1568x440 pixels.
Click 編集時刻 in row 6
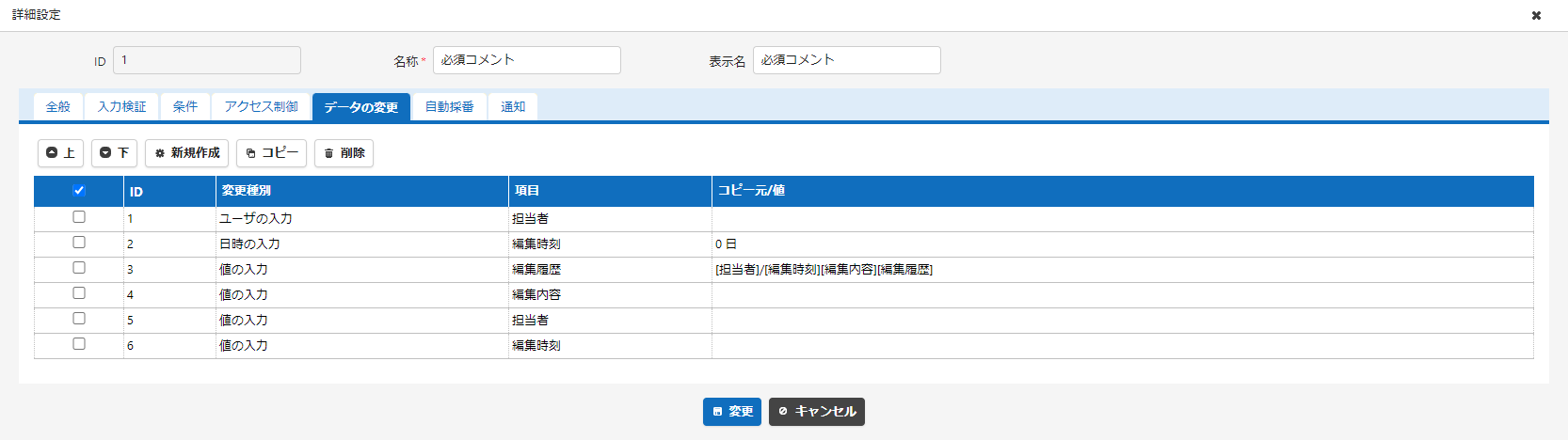[536, 346]
